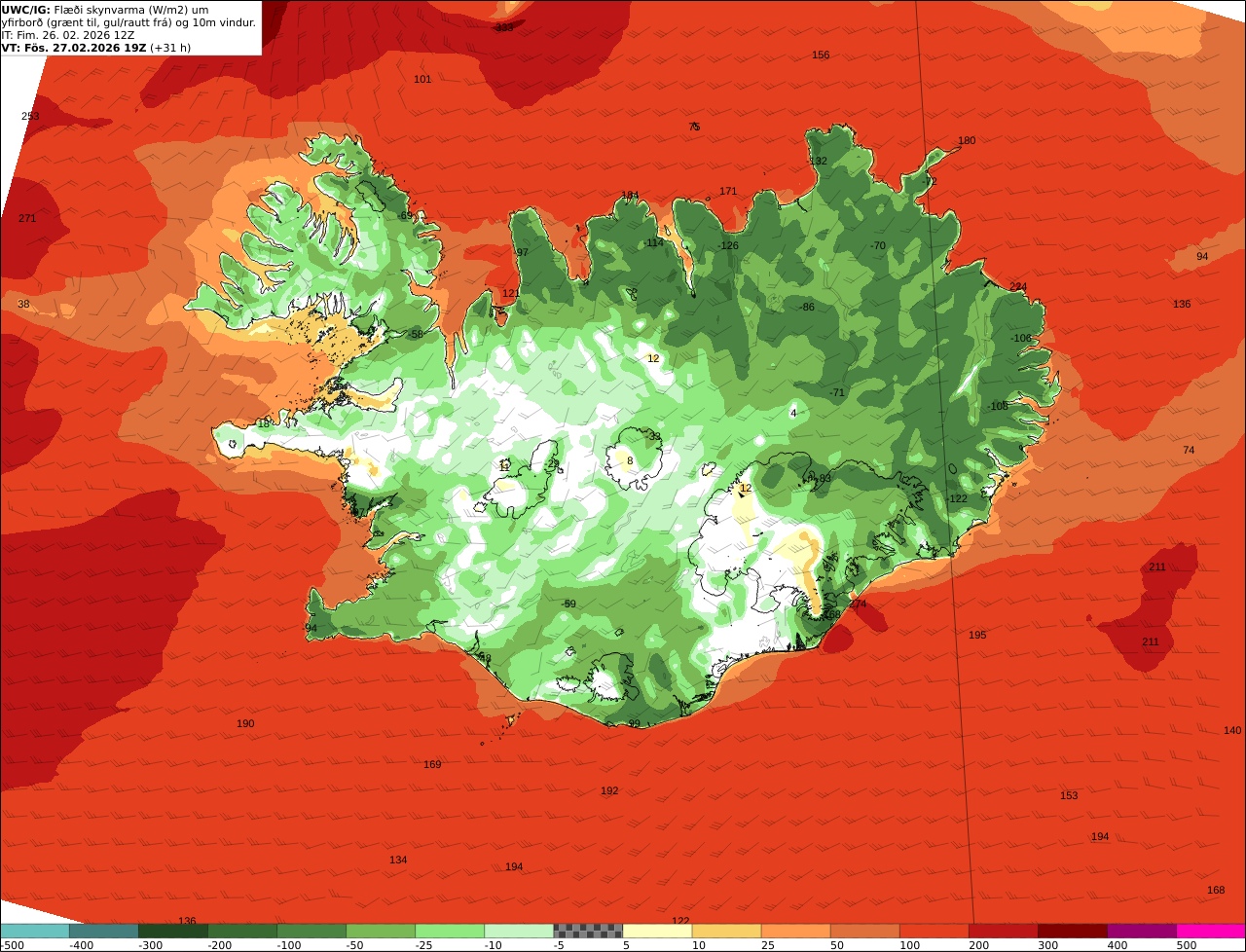This screenshot has height=952, width=1246.
Task: Click the map value -59
Action: pos(568,604)
